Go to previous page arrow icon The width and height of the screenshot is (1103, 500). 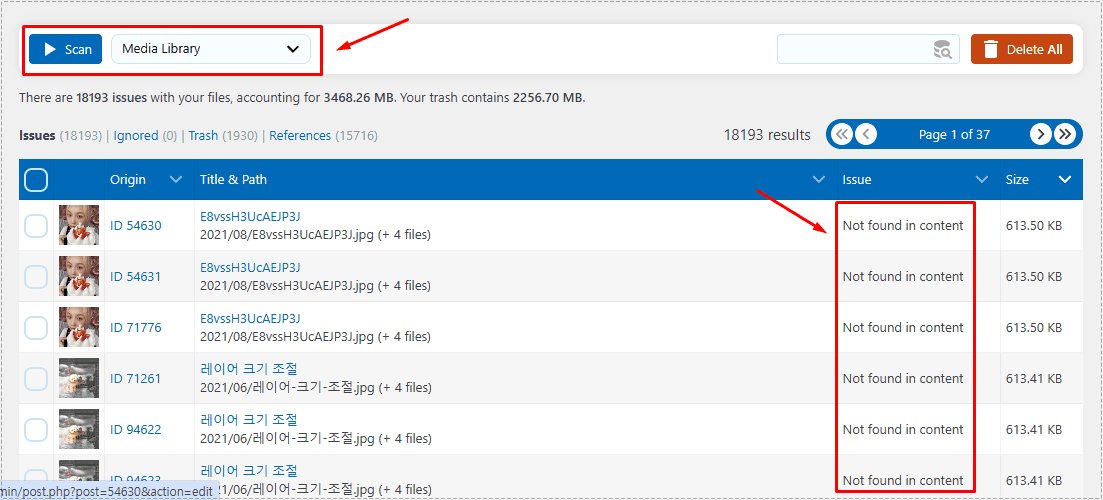(x=866, y=134)
